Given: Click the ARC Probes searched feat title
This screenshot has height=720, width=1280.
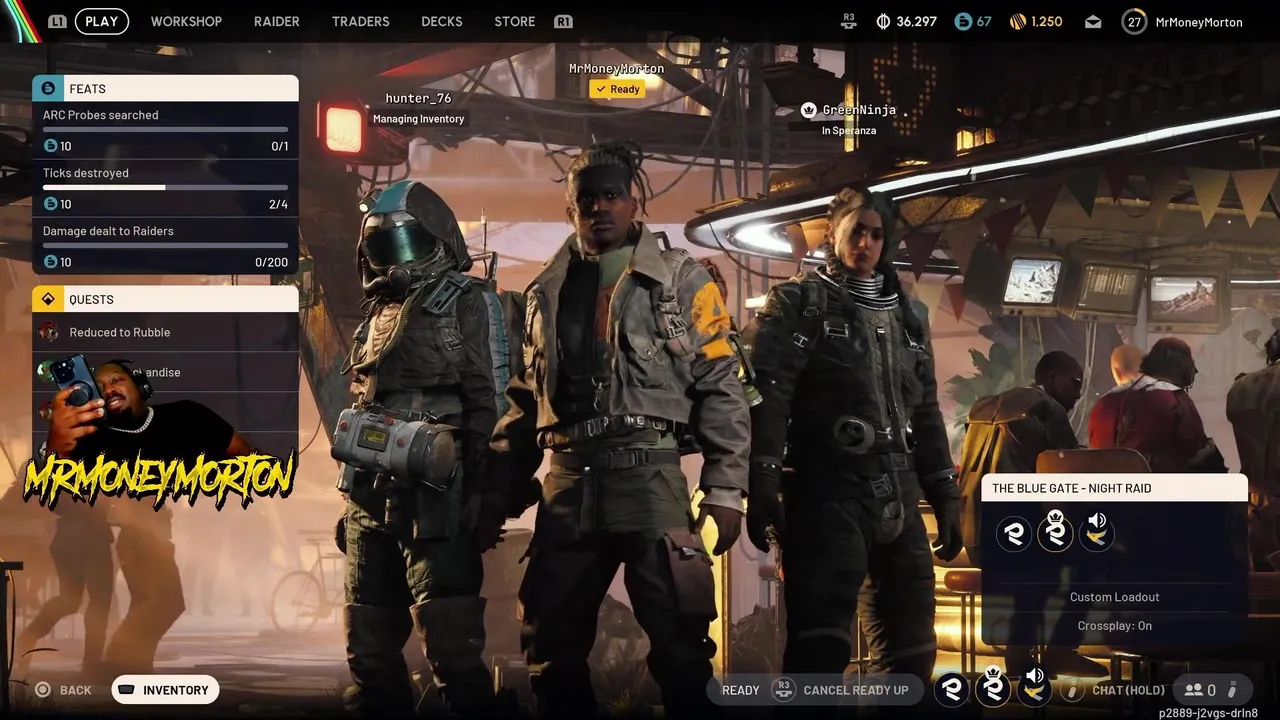Looking at the screenshot, I should [x=100, y=115].
